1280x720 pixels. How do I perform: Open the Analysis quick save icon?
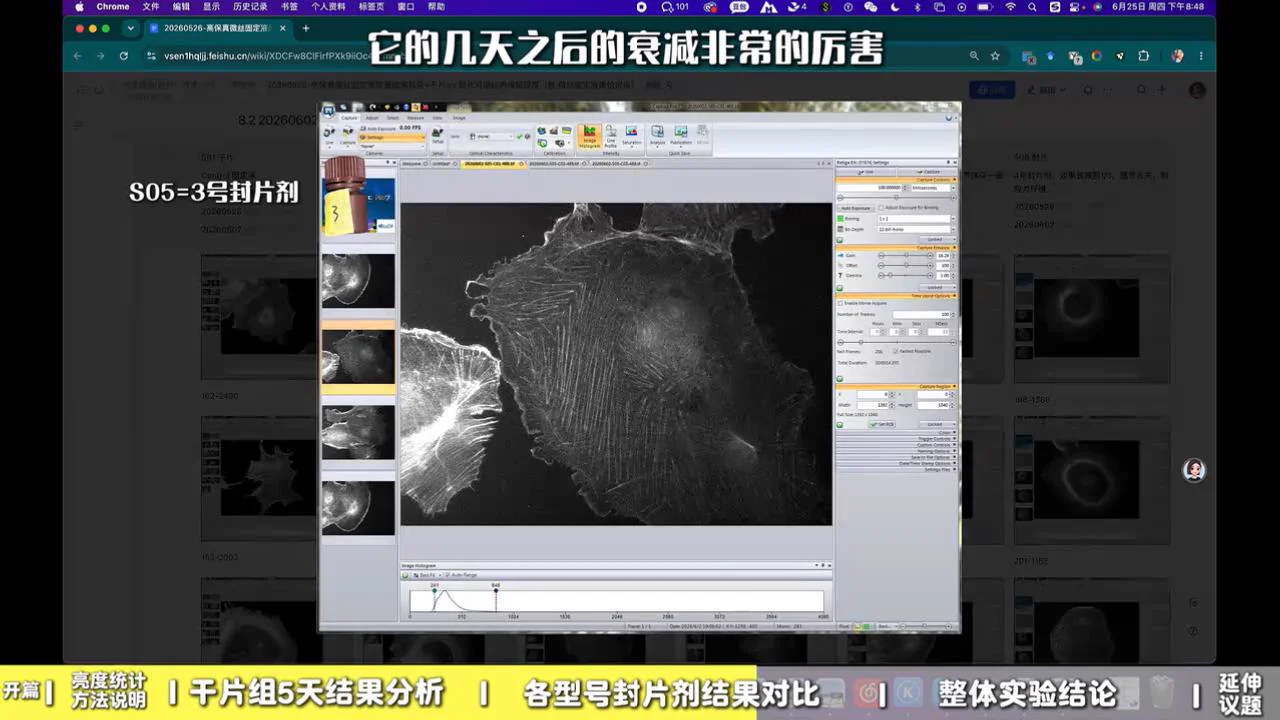[x=657, y=136]
